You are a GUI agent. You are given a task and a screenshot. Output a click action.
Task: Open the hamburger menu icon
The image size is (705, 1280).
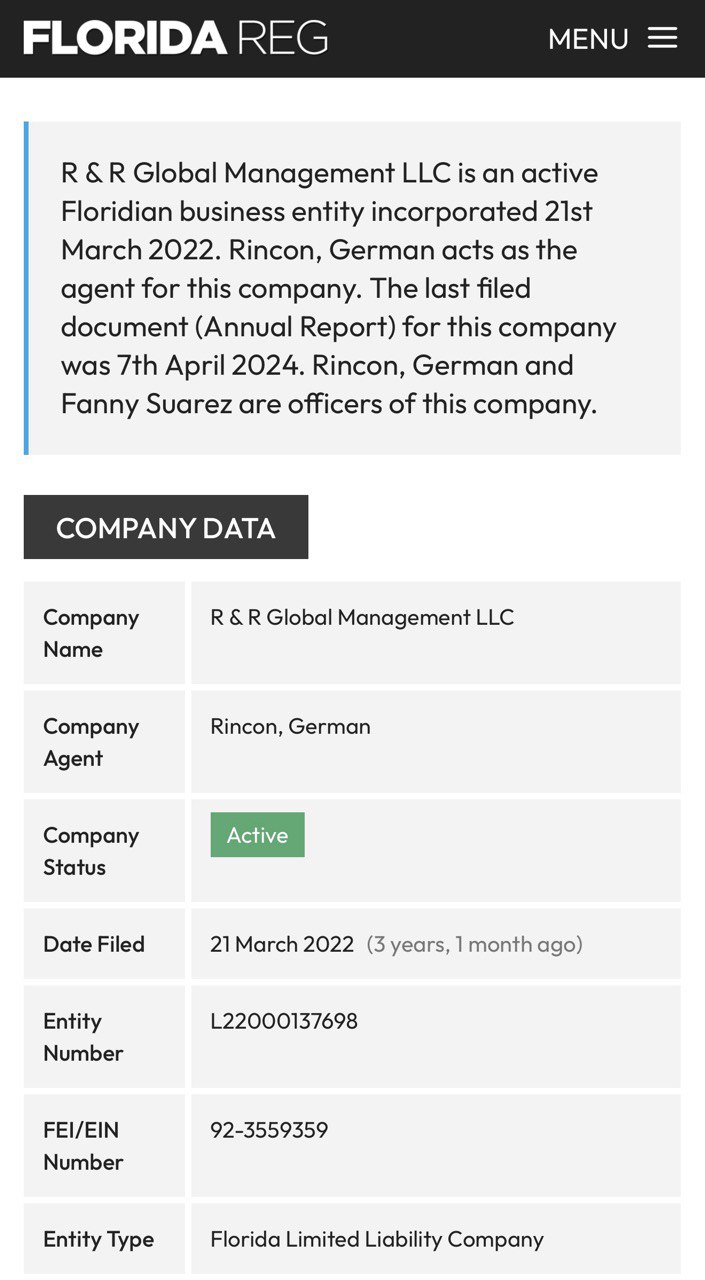point(662,38)
